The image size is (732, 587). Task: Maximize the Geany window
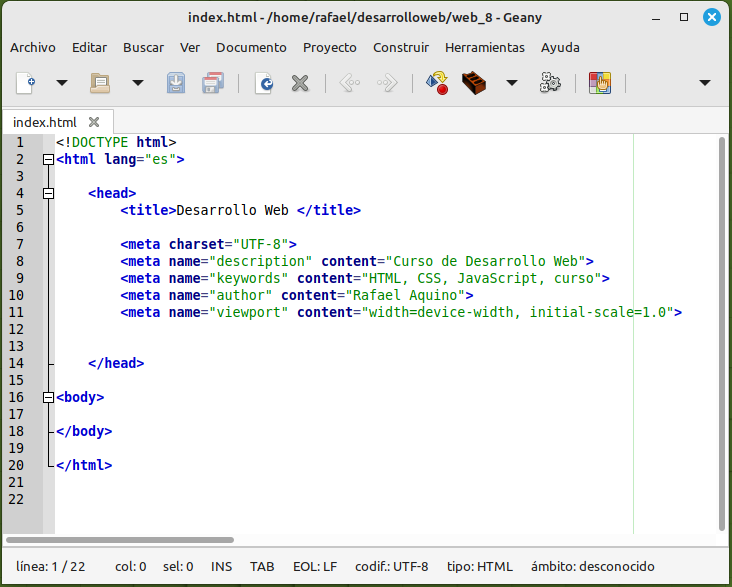pos(684,17)
